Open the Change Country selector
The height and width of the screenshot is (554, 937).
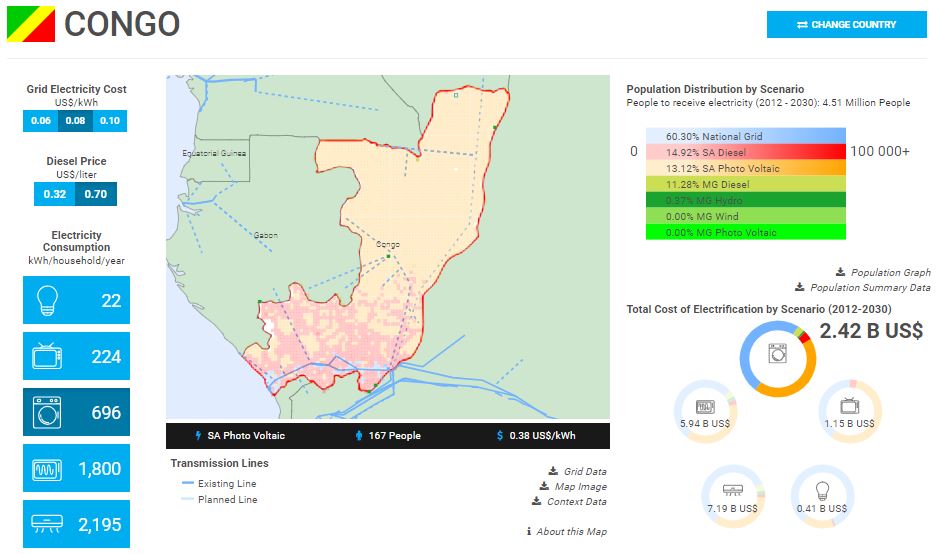pyautogui.click(x=846, y=25)
